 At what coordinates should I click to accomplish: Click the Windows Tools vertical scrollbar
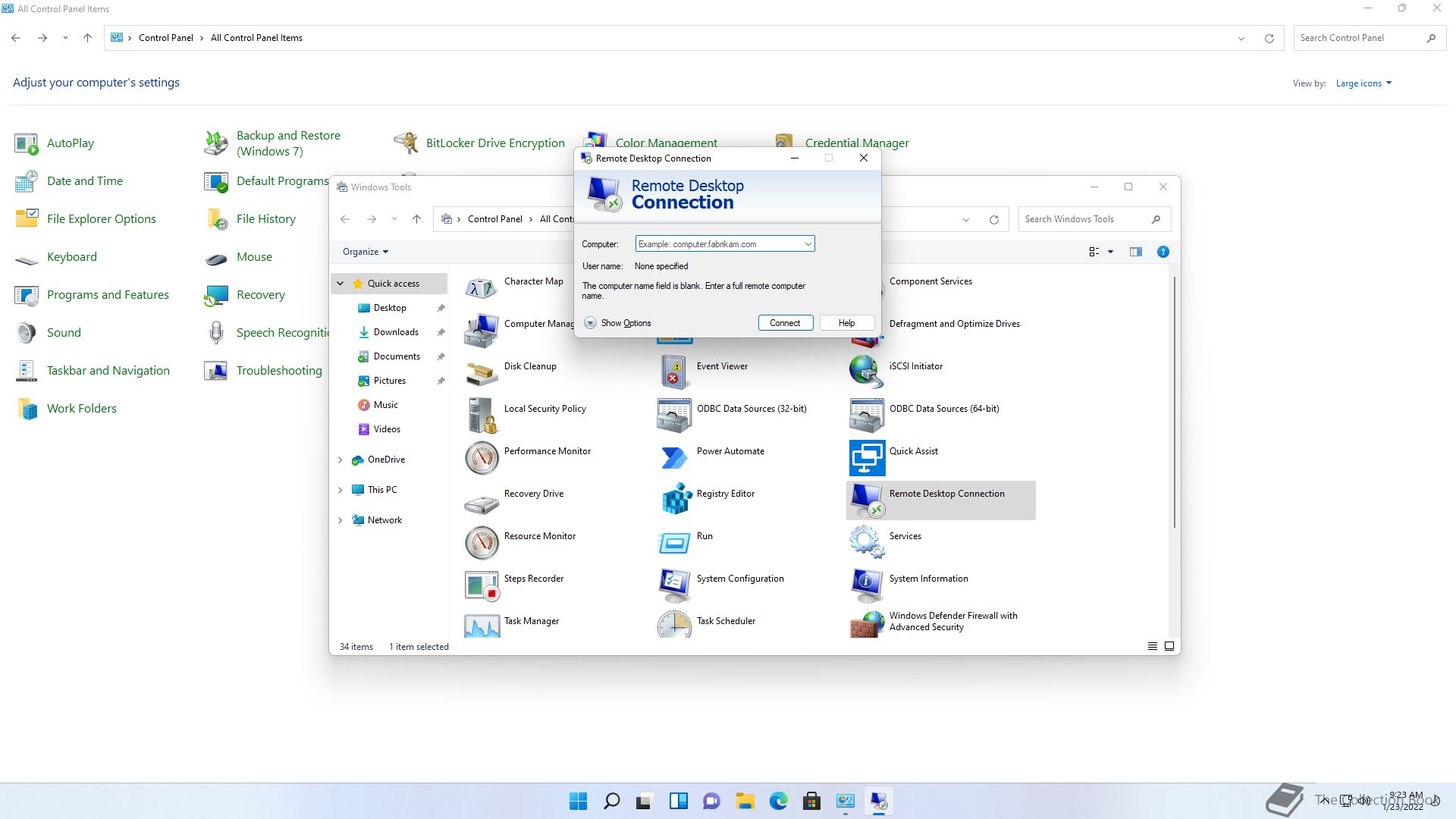1175,402
